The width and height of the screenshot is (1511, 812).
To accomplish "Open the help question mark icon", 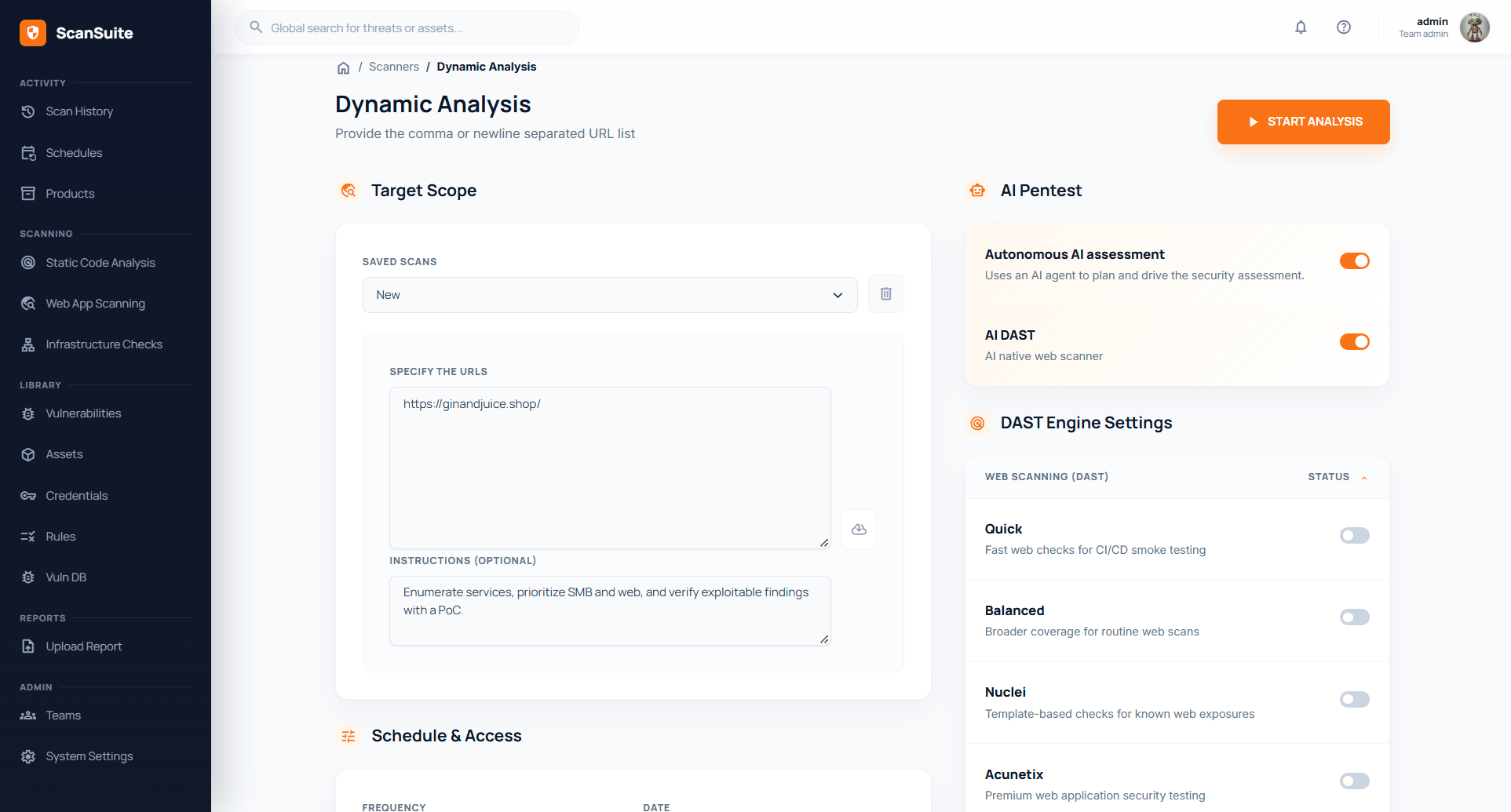I will (x=1344, y=28).
